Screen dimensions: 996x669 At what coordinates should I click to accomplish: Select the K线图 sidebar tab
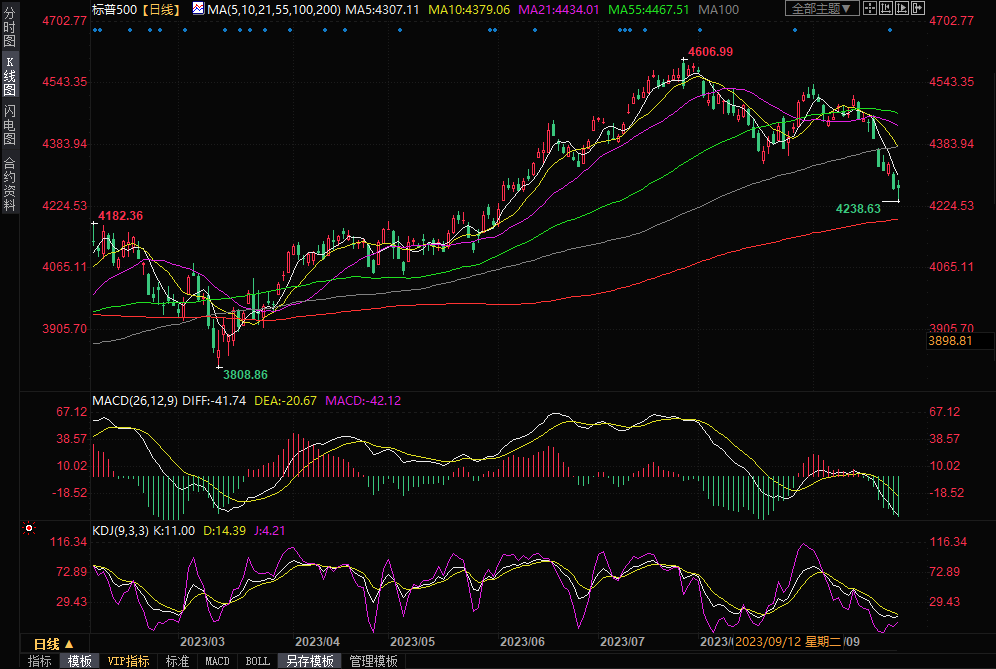[9, 76]
